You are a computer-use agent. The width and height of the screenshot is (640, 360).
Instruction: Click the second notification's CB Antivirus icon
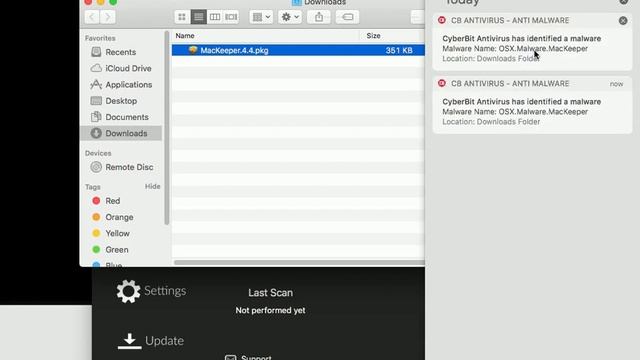pyautogui.click(x=442, y=83)
